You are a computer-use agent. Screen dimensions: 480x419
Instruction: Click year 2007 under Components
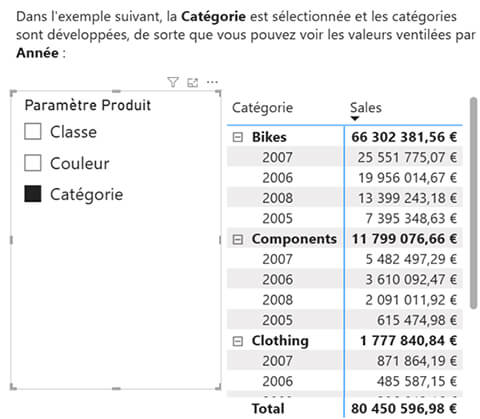coord(277,259)
